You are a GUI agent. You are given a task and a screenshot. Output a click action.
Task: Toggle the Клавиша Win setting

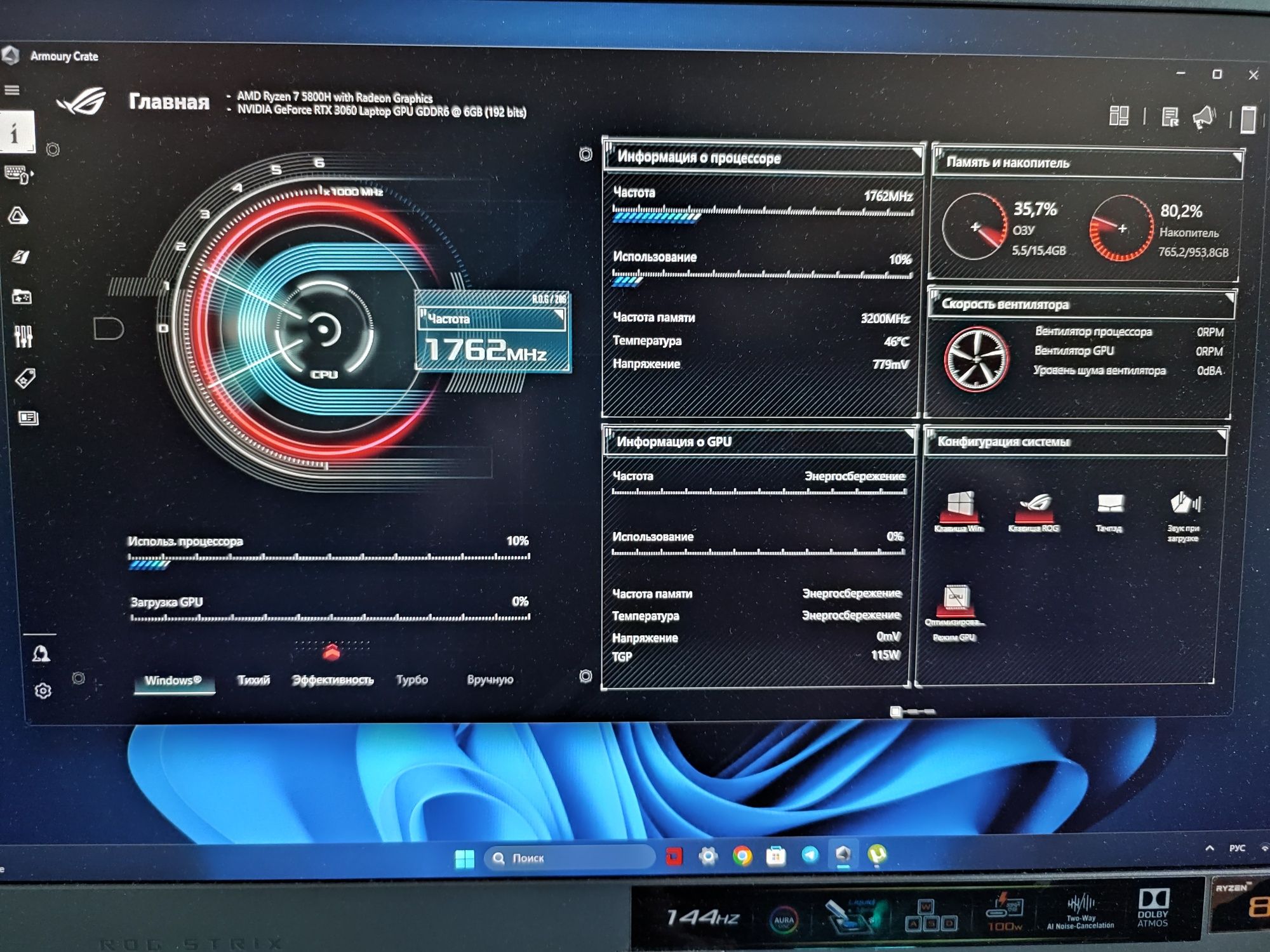click(x=959, y=511)
